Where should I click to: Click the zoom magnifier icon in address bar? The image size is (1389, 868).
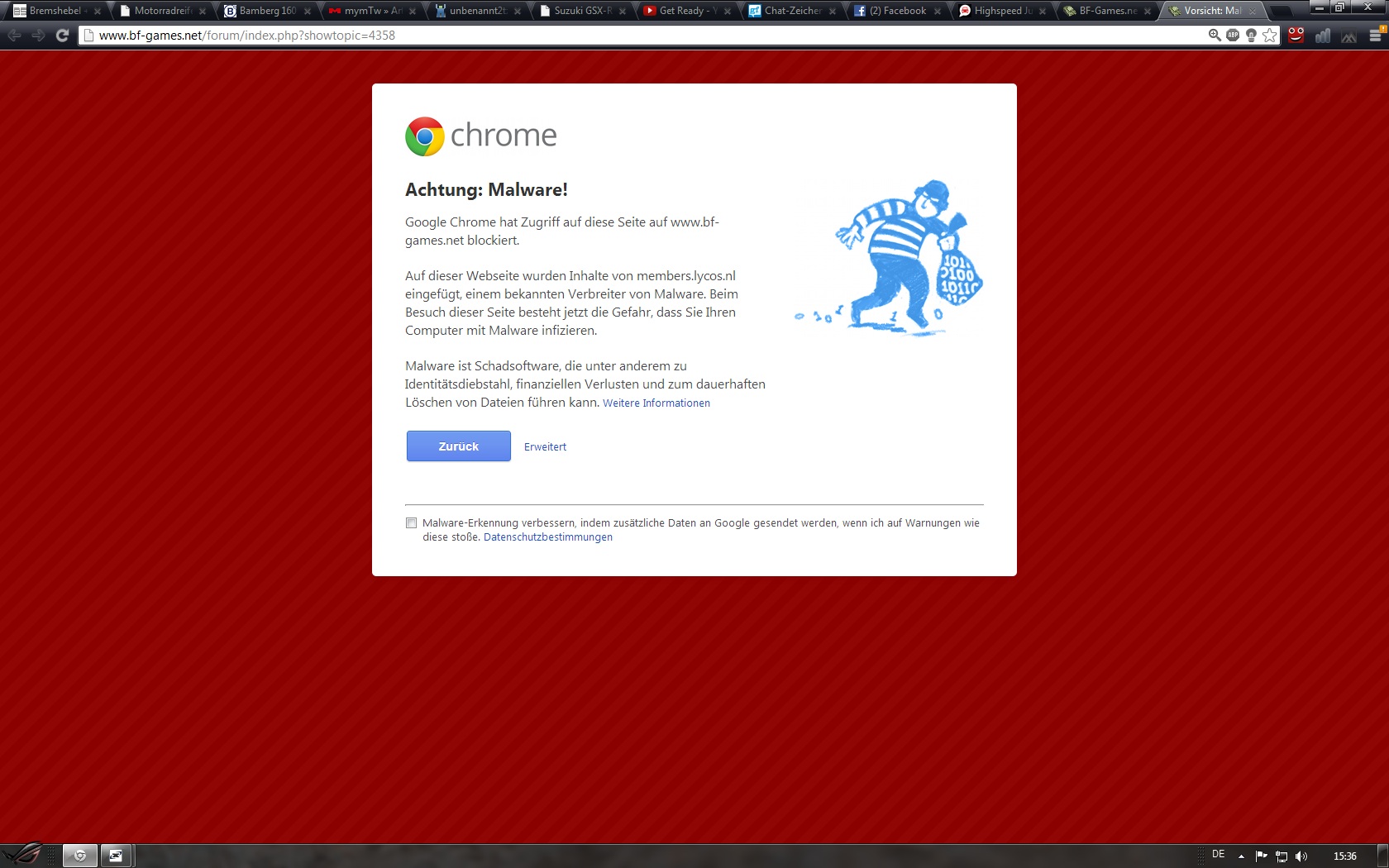(1215, 35)
